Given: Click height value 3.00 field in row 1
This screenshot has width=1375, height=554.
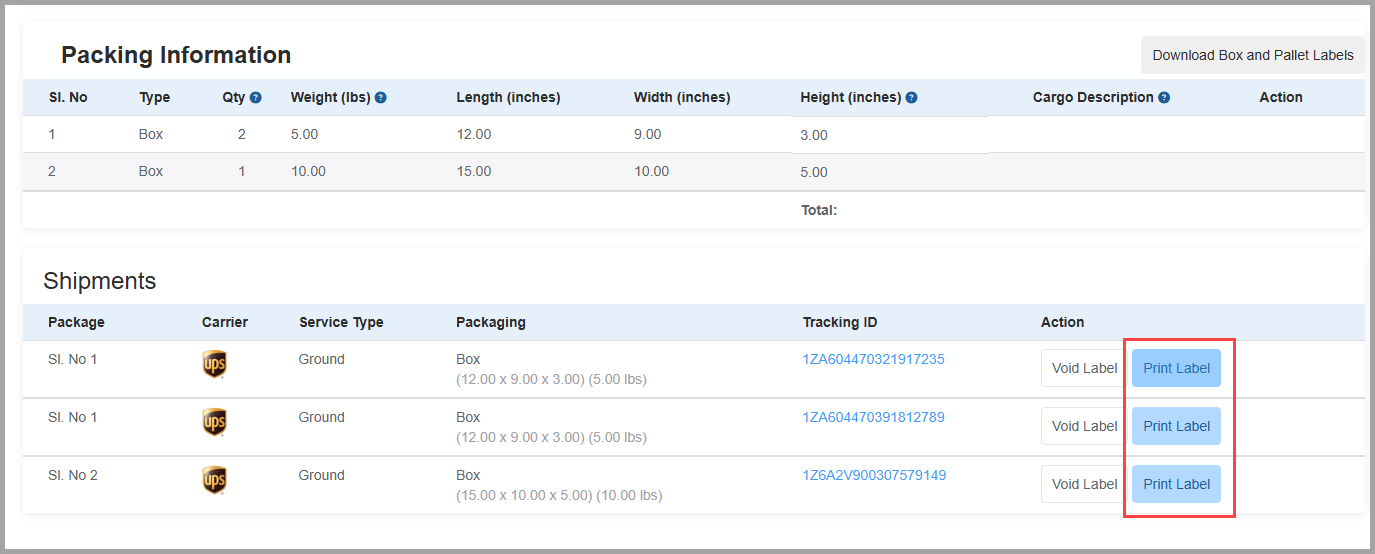Looking at the screenshot, I should pos(890,135).
